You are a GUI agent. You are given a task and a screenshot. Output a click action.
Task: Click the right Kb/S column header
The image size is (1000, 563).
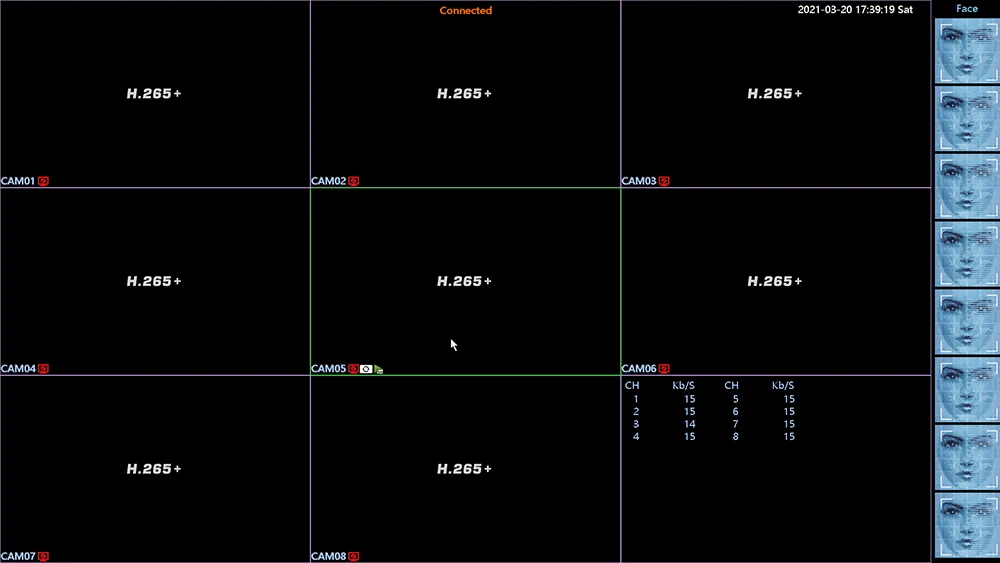click(783, 386)
